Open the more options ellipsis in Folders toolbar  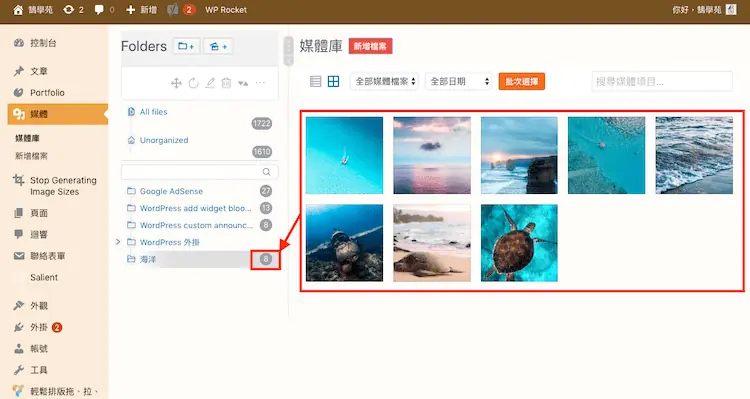(x=260, y=83)
